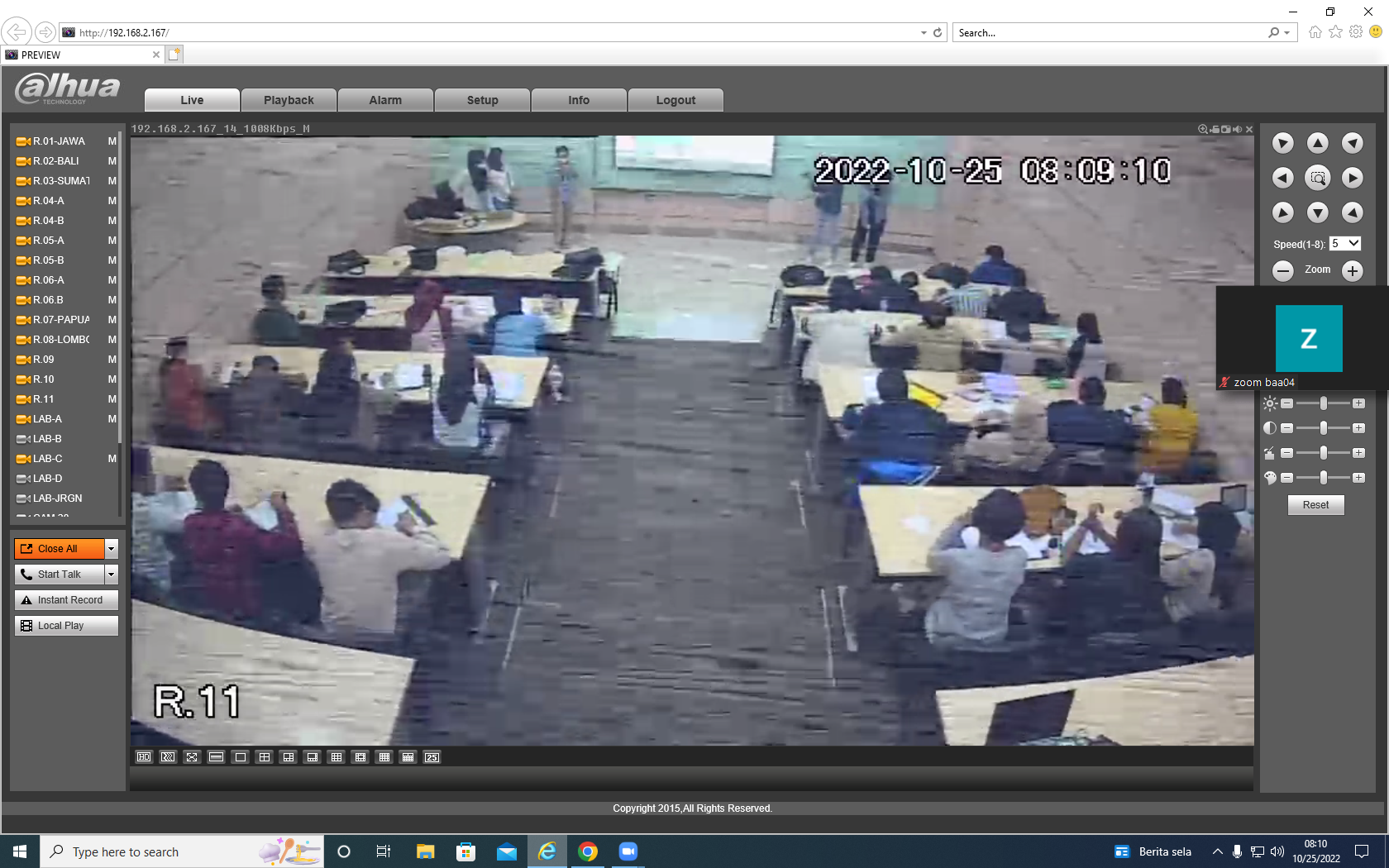Open the browser address bar dropdown
The image size is (1389, 868).
pyautogui.click(x=924, y=33)
